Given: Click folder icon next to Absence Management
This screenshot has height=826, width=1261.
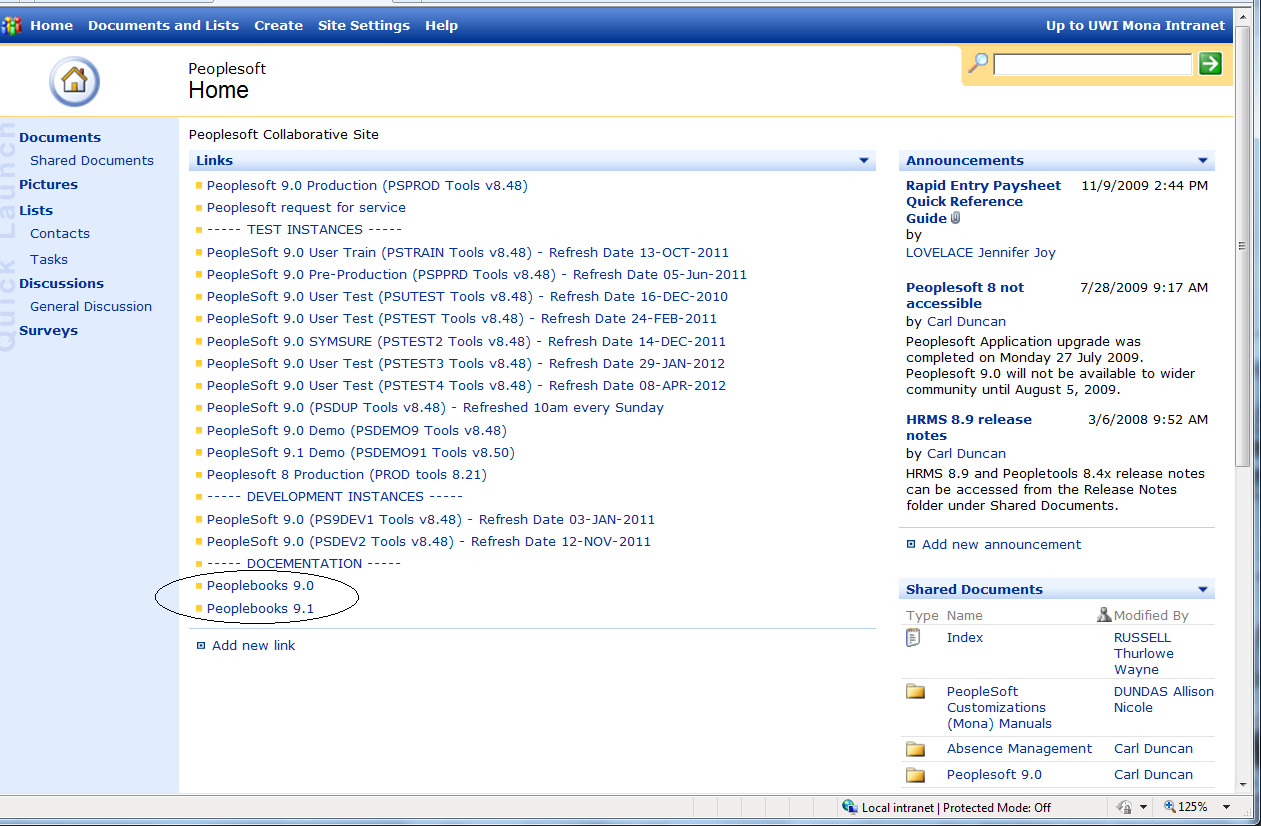Looking at the screenshot, I should coord(915,749).
